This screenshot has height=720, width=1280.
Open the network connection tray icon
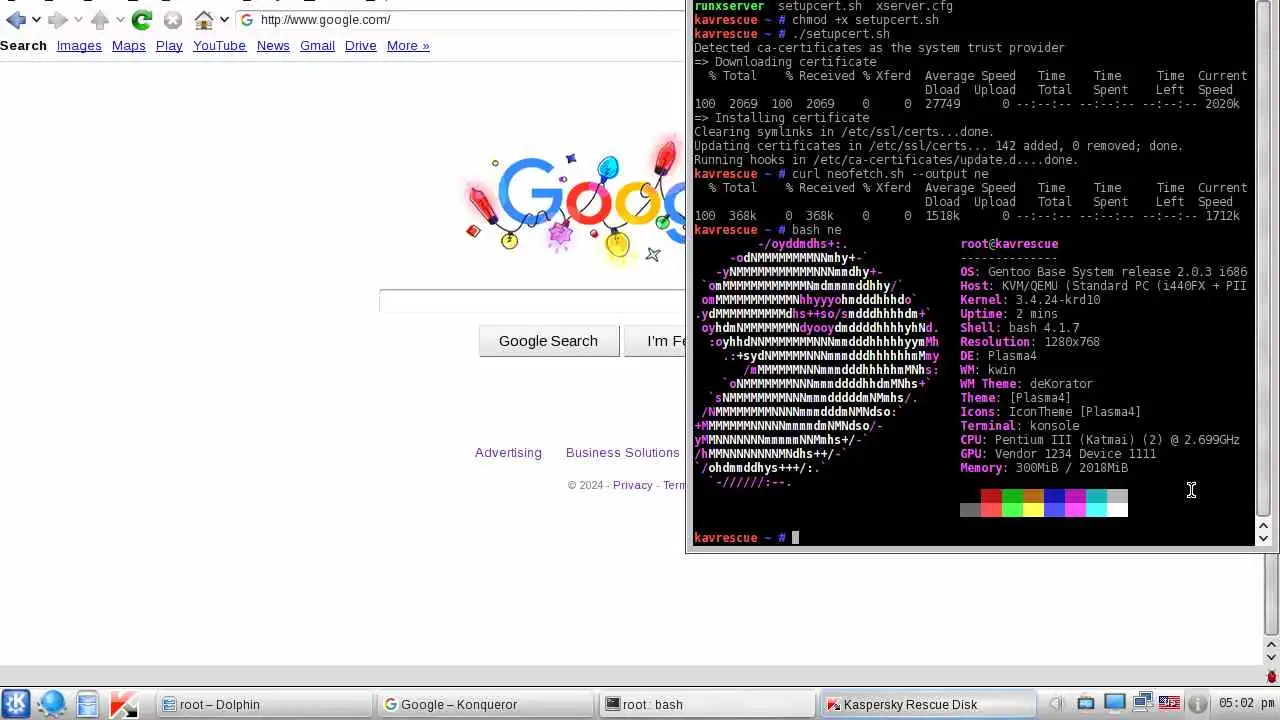click(1142, 704)
